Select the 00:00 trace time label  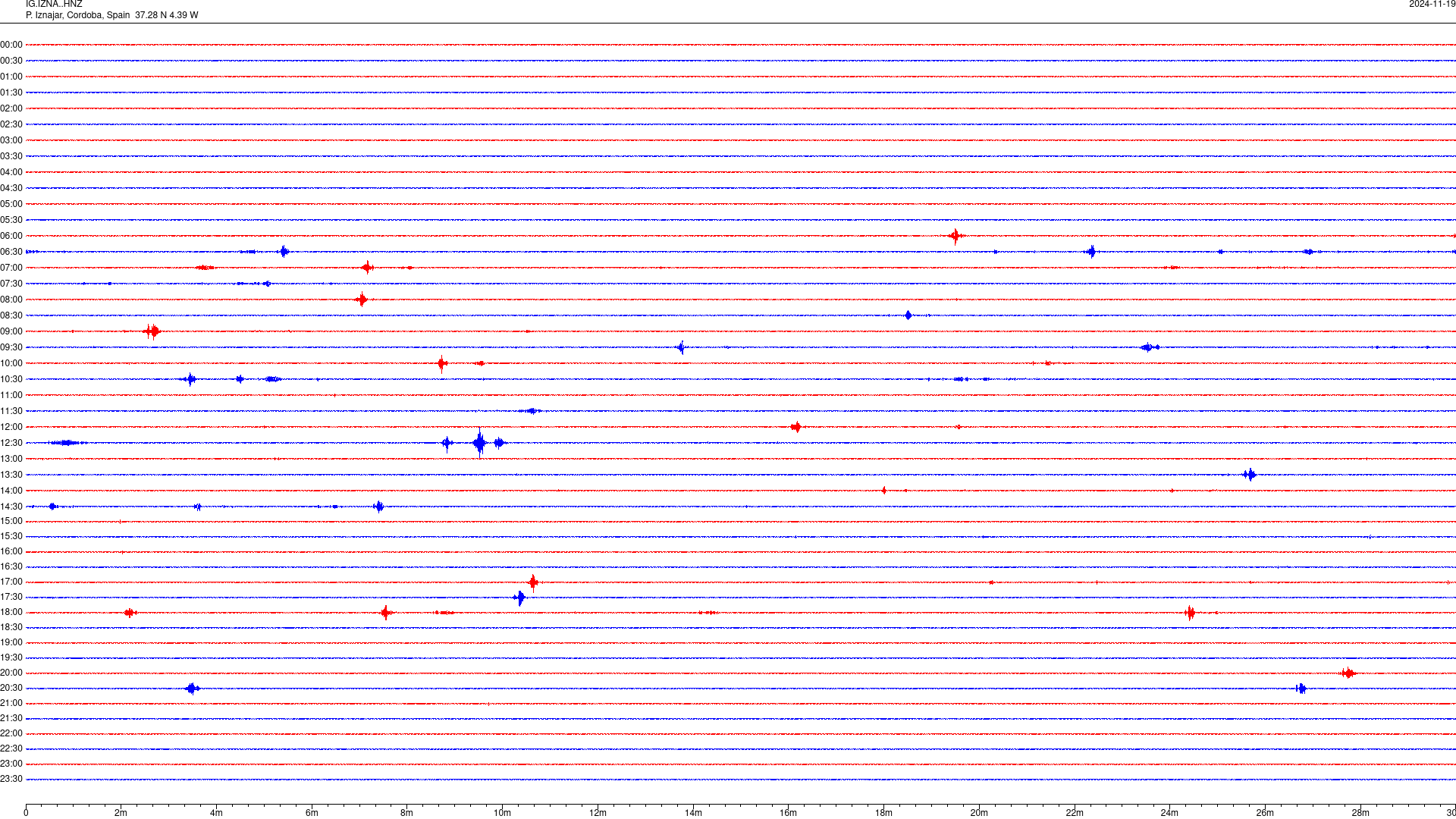point(11,45)
